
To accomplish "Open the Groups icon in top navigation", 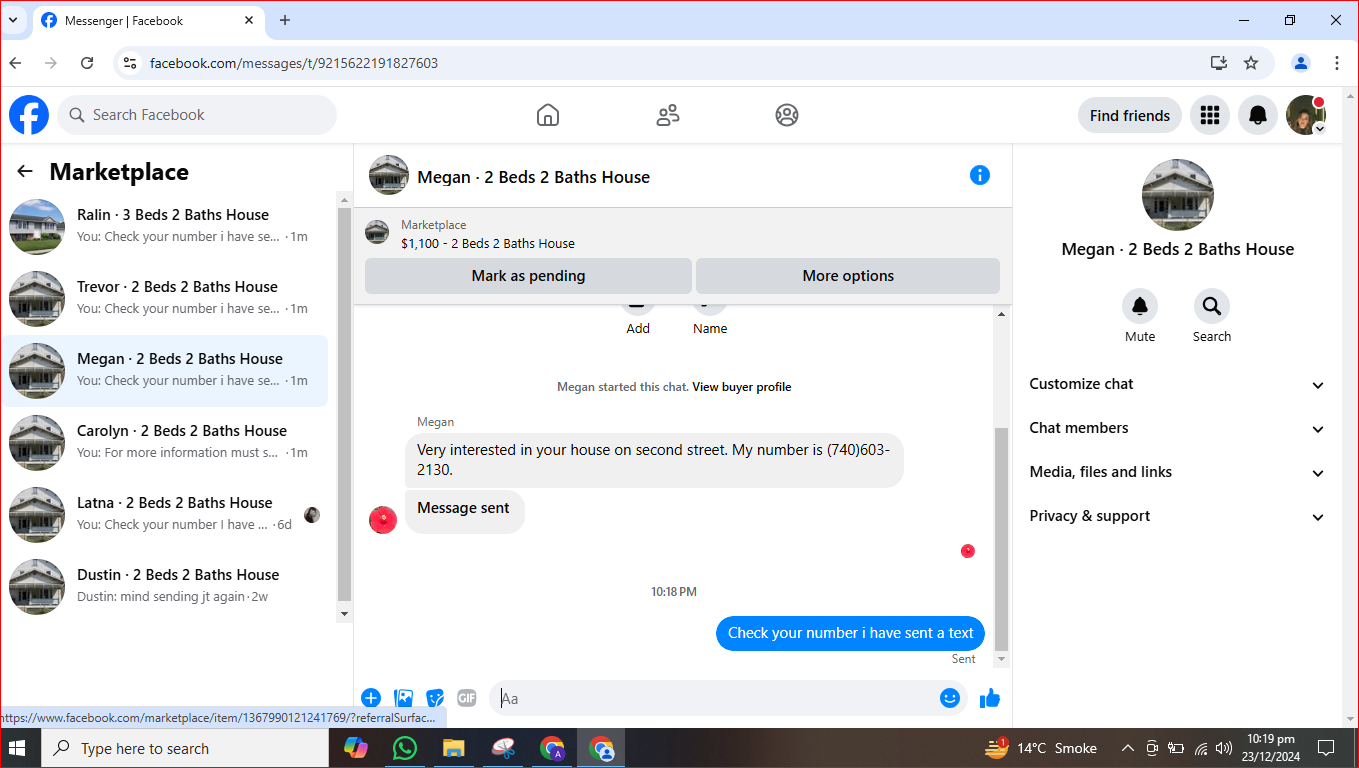I will (x=787, y=115).
